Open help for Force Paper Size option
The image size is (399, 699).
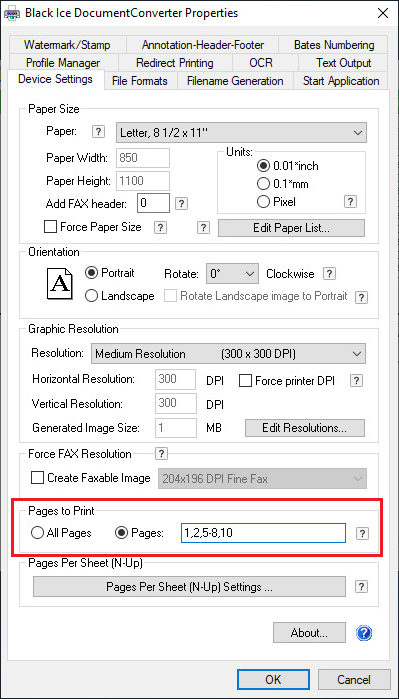pos(160,227)
